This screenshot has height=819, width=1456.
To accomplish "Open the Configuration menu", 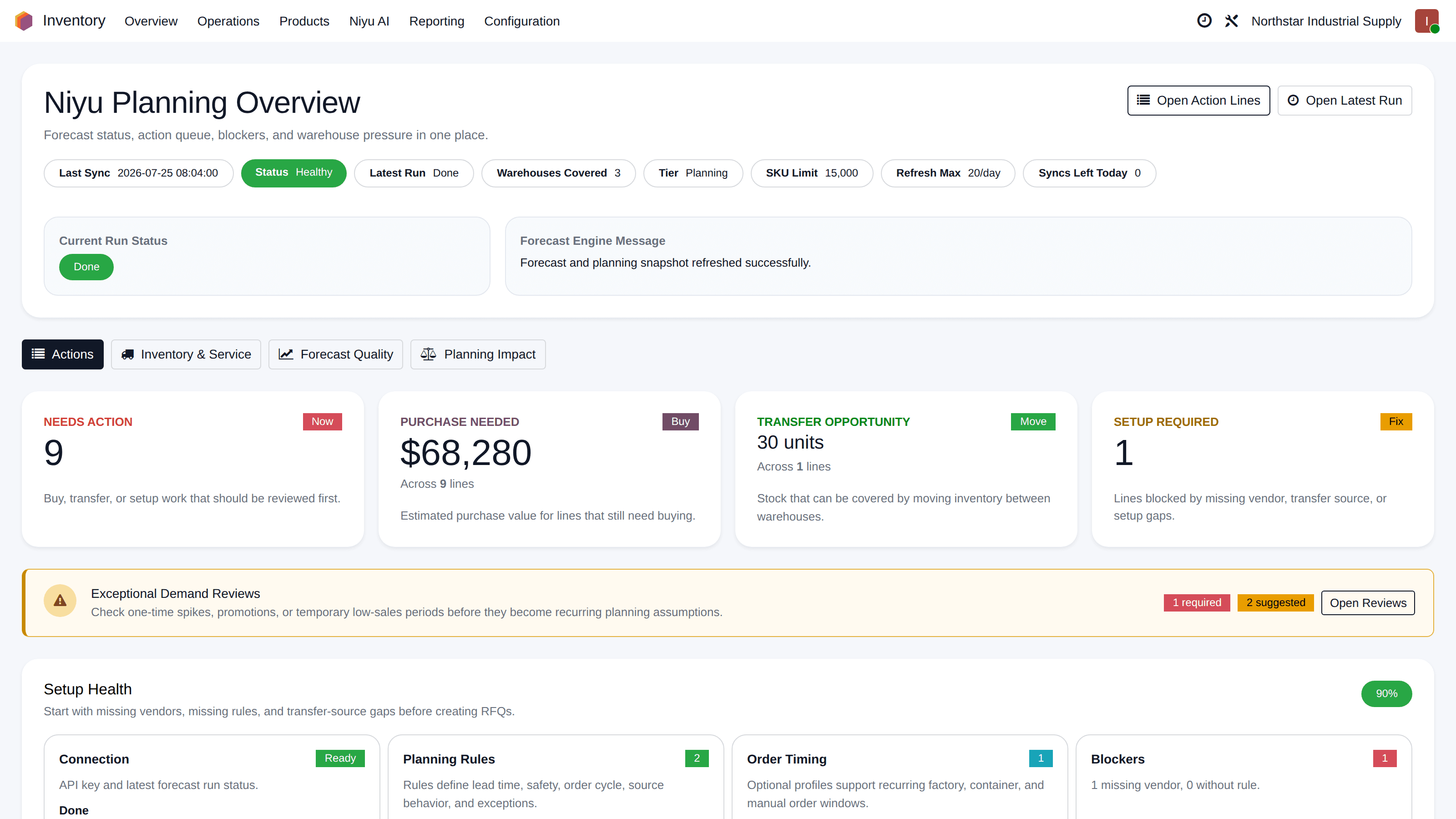I will tap(522, 21).
